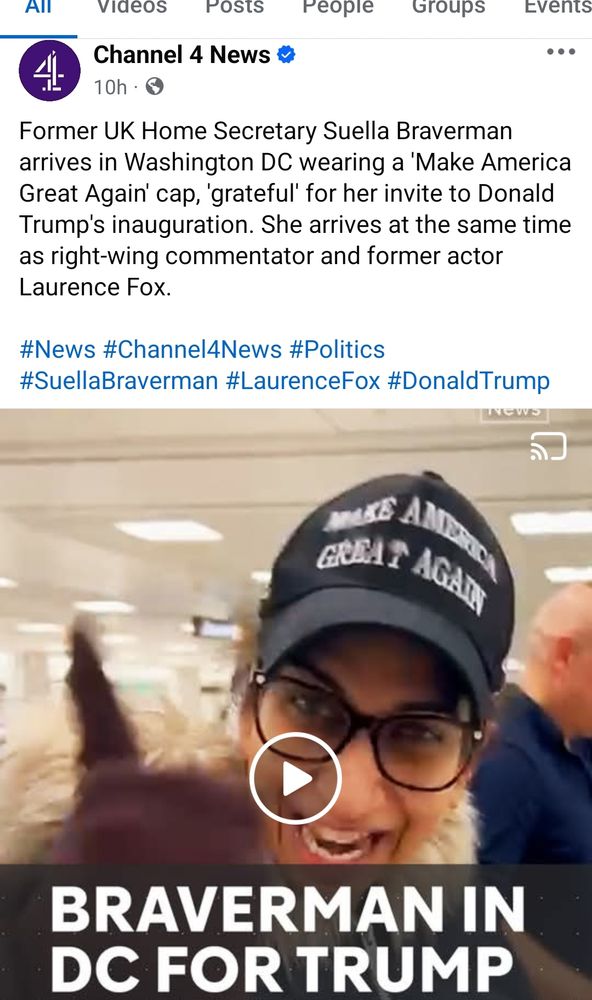
Task: Open the #Politics hashtag
Action: pyautogui.click(x=337, y=349)
